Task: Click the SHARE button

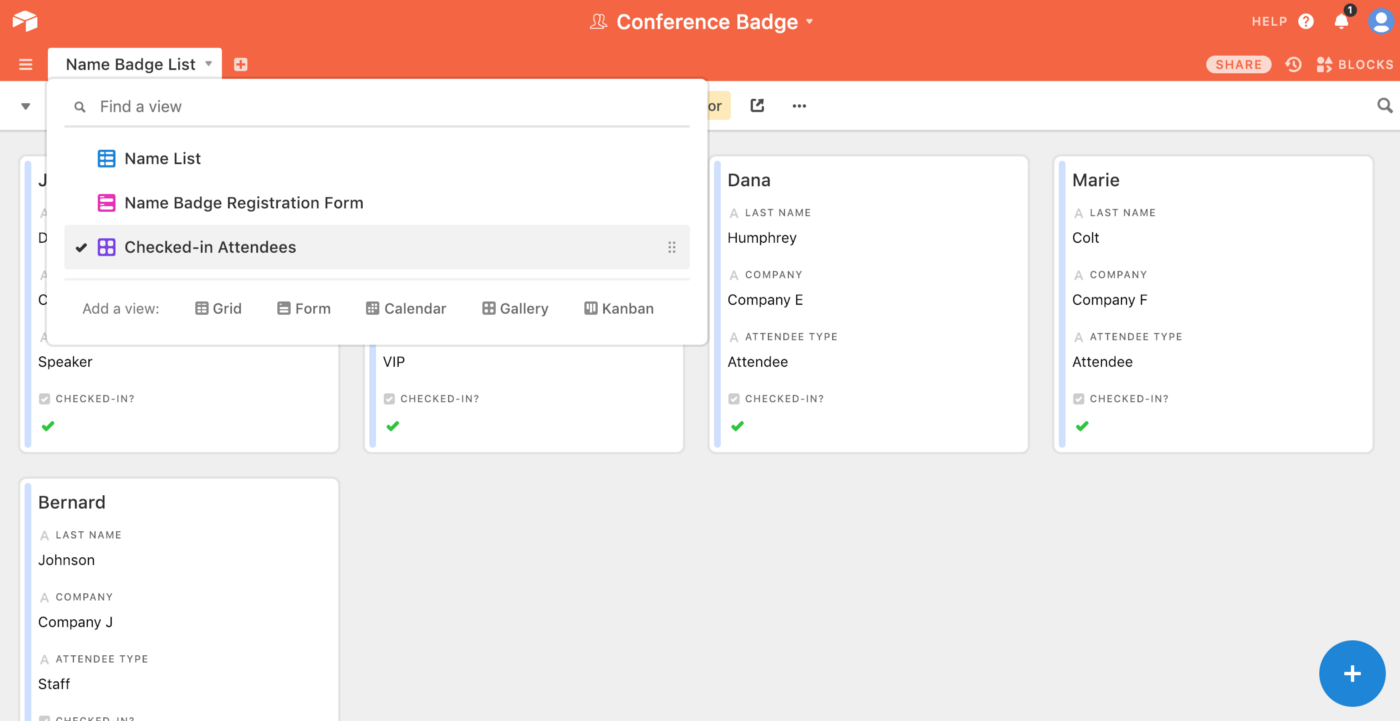Action: point(1239,64)
